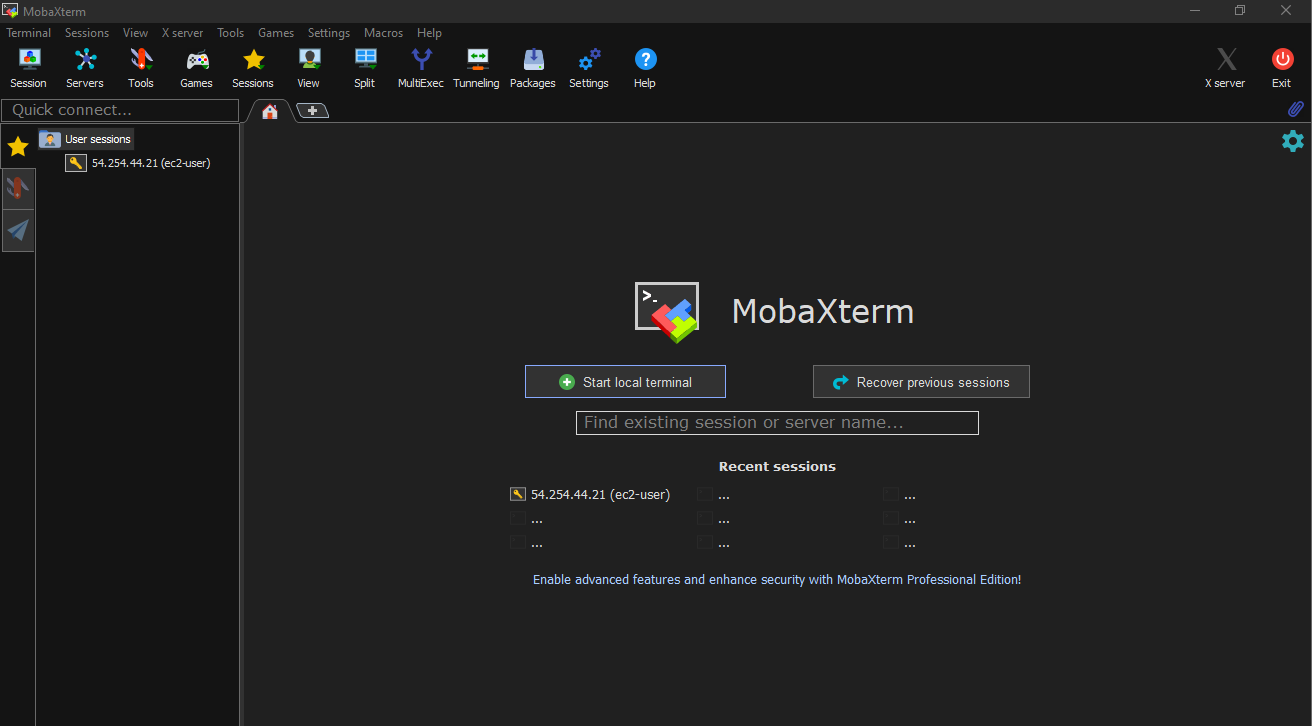Click the MobaXterm logo in title bar

tap(10, 11)
